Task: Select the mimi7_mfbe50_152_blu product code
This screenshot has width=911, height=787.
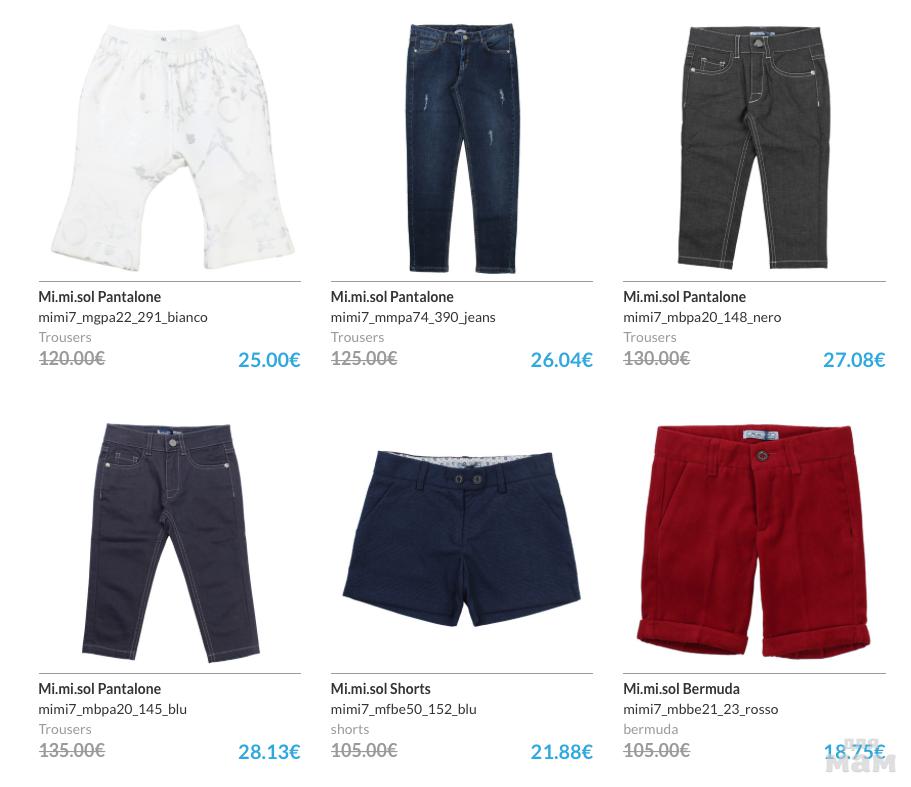Action: pos(403,710)
